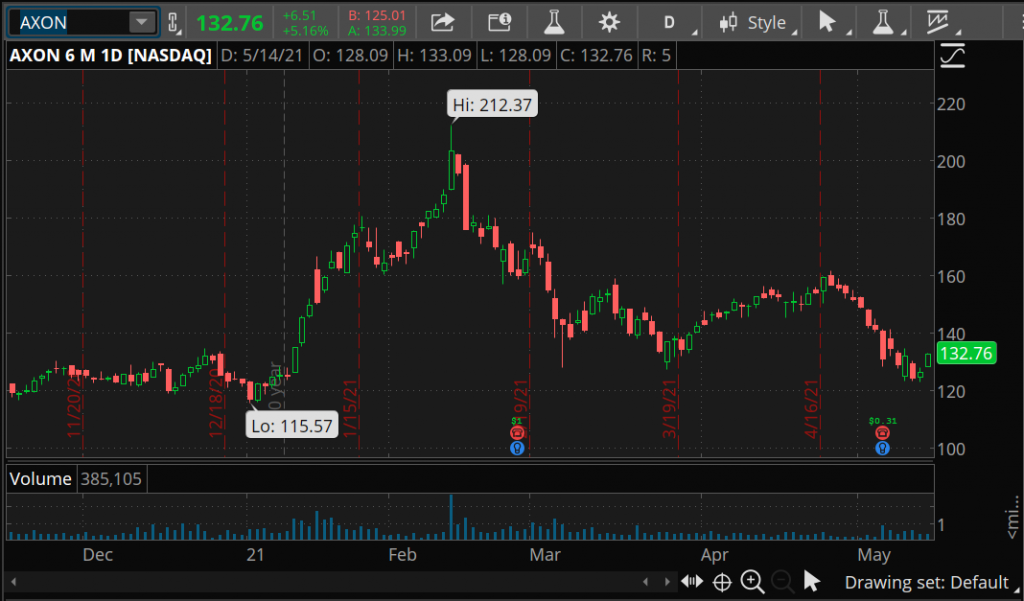Viewport: 1024px width, 601px height.
Task: Click the Feb label on time axis
Action: tap(402, 555)
